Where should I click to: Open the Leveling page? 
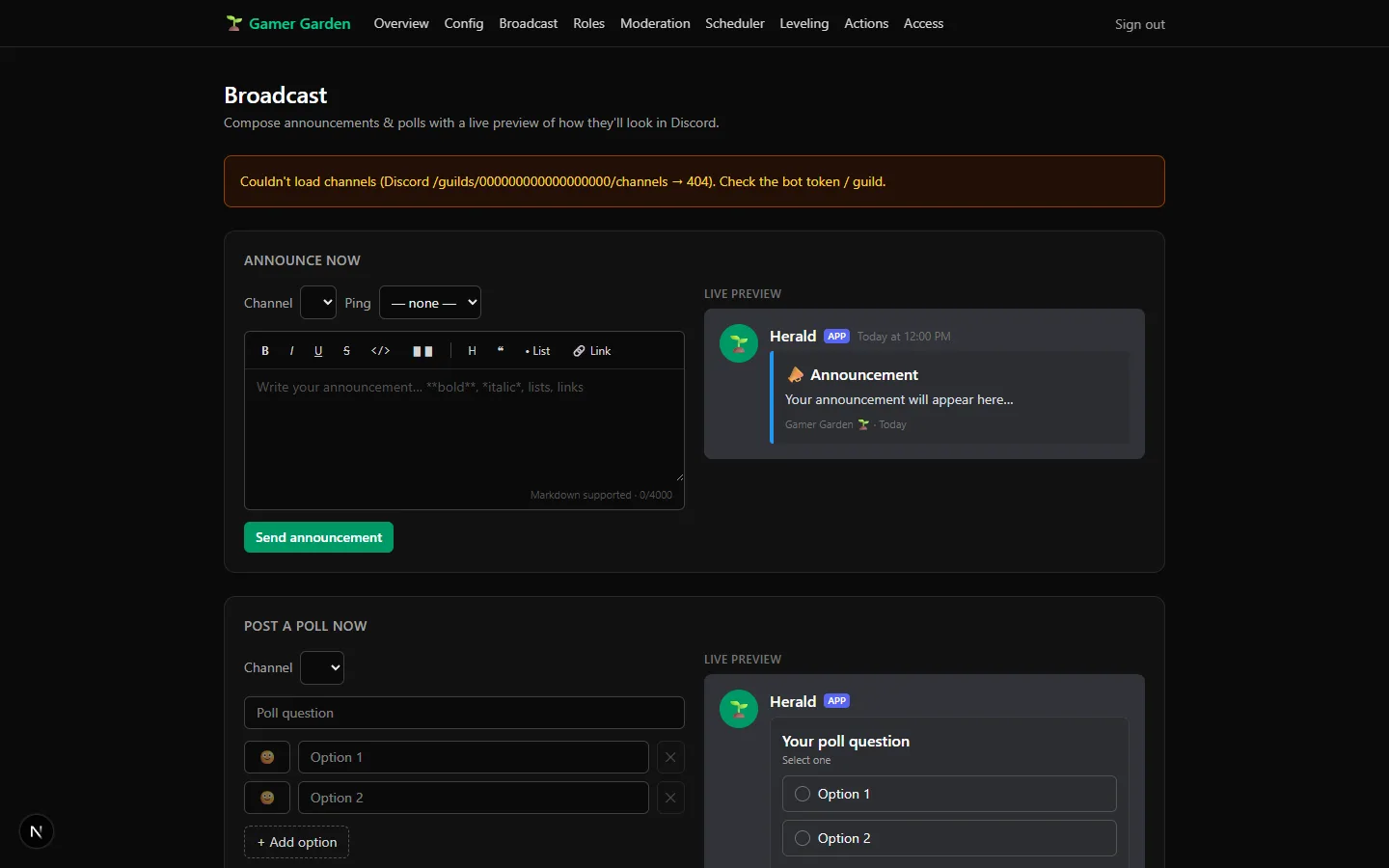pyautogui.click(x=804, y=23)
